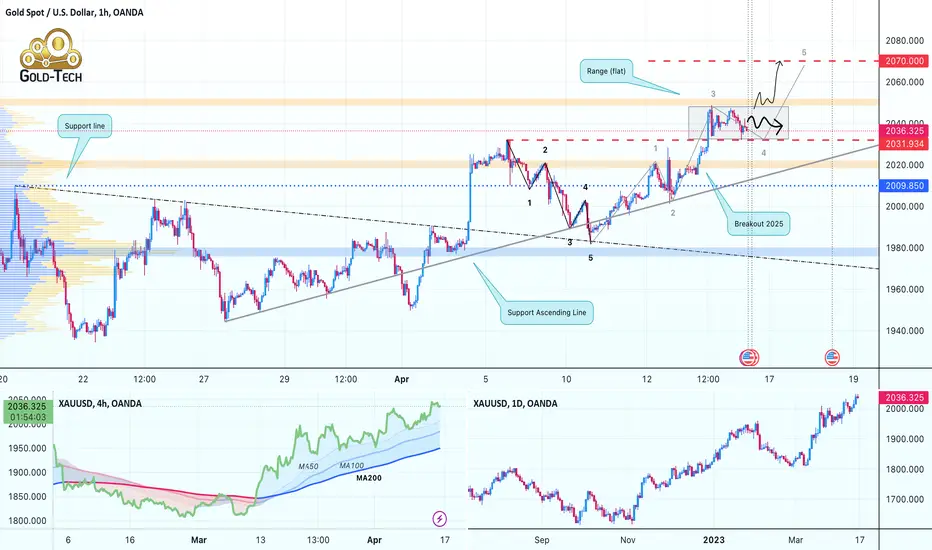Image resolution: width=932 pixels, height=550 pixels.
Task: Click the 2031.934 red price label
Action: click(x=905, y=144)
